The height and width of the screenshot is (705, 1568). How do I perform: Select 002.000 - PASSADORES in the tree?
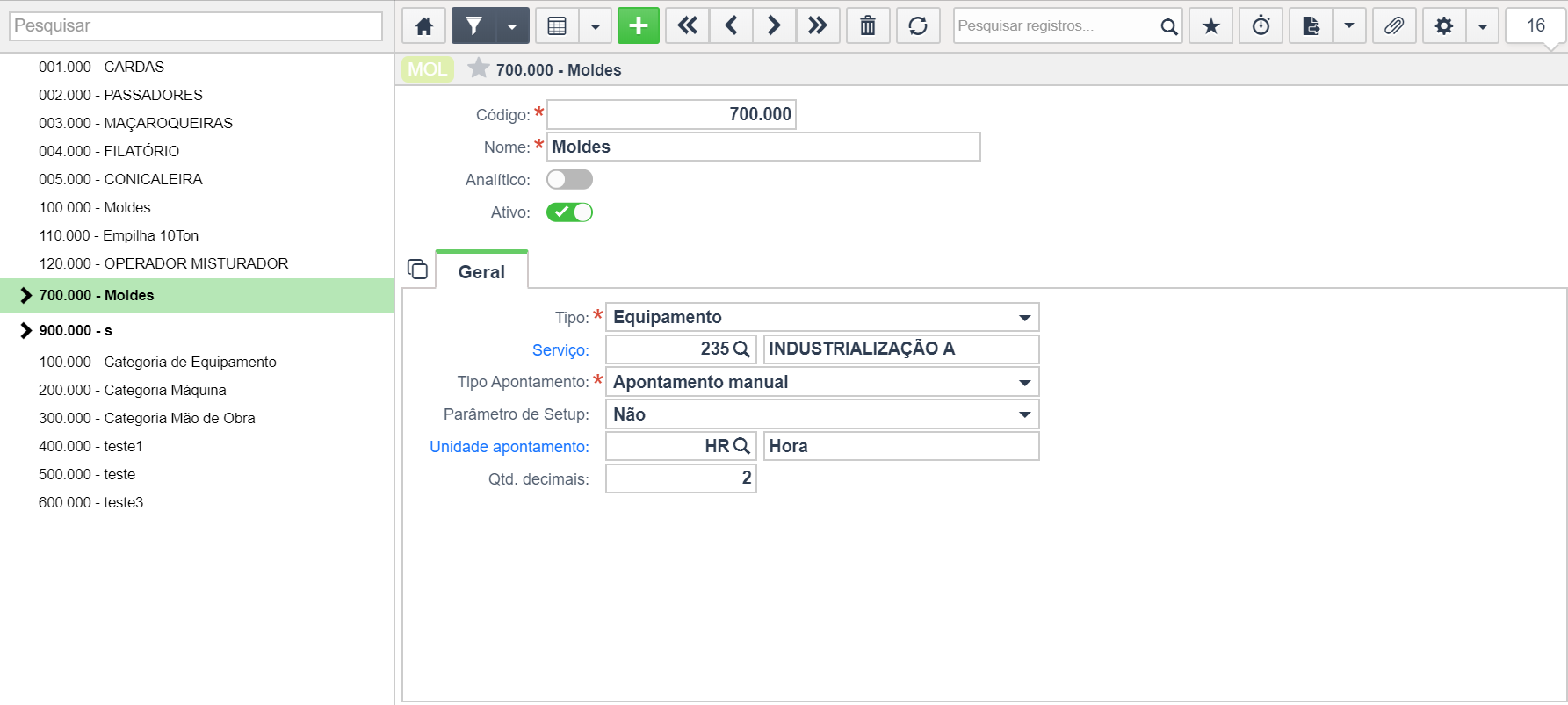[x=120, y=95]
